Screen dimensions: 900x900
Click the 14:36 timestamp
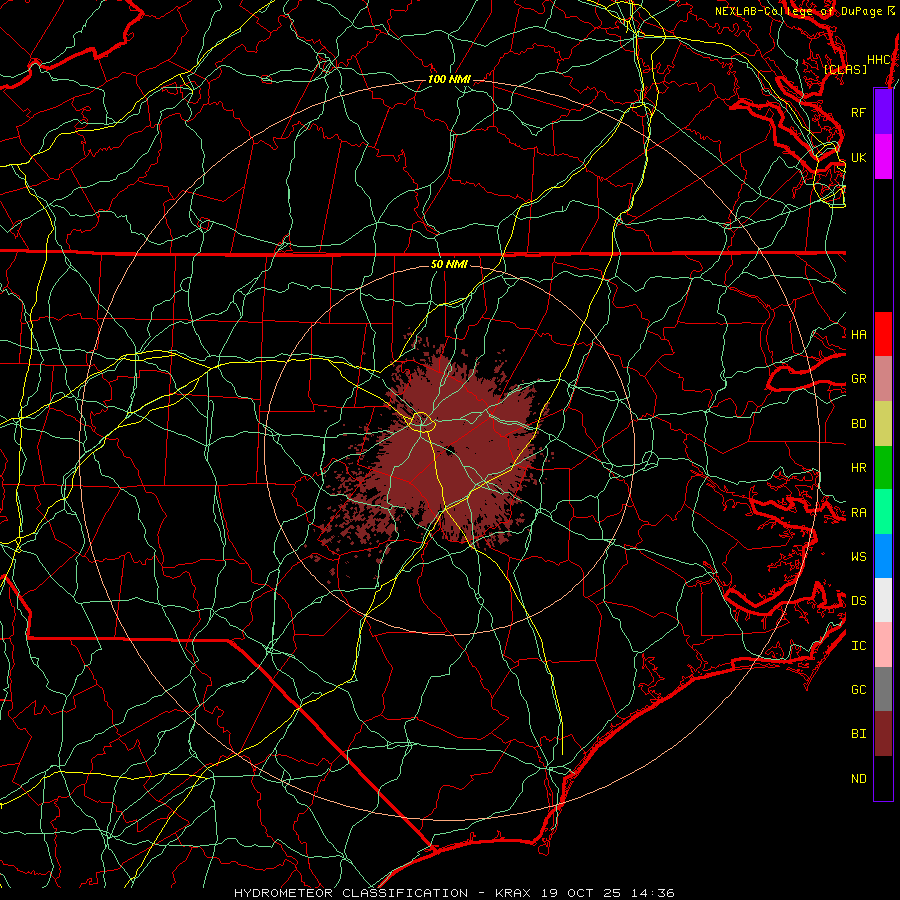pos(653,893)
